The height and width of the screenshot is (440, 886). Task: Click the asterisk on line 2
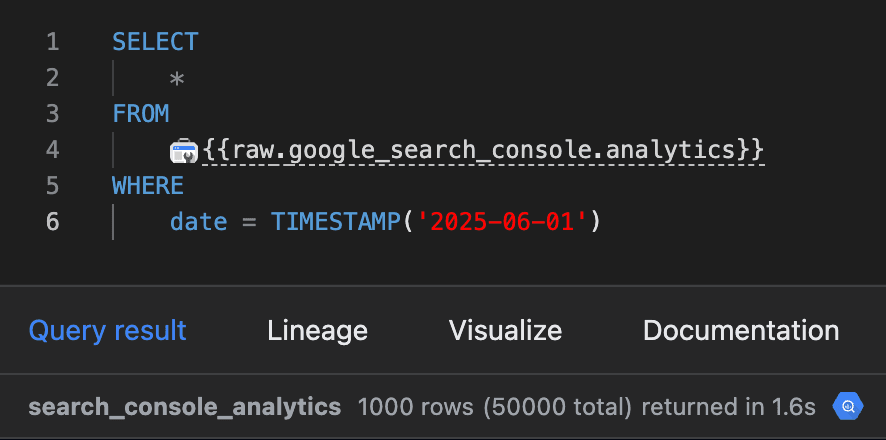[177, 79]
